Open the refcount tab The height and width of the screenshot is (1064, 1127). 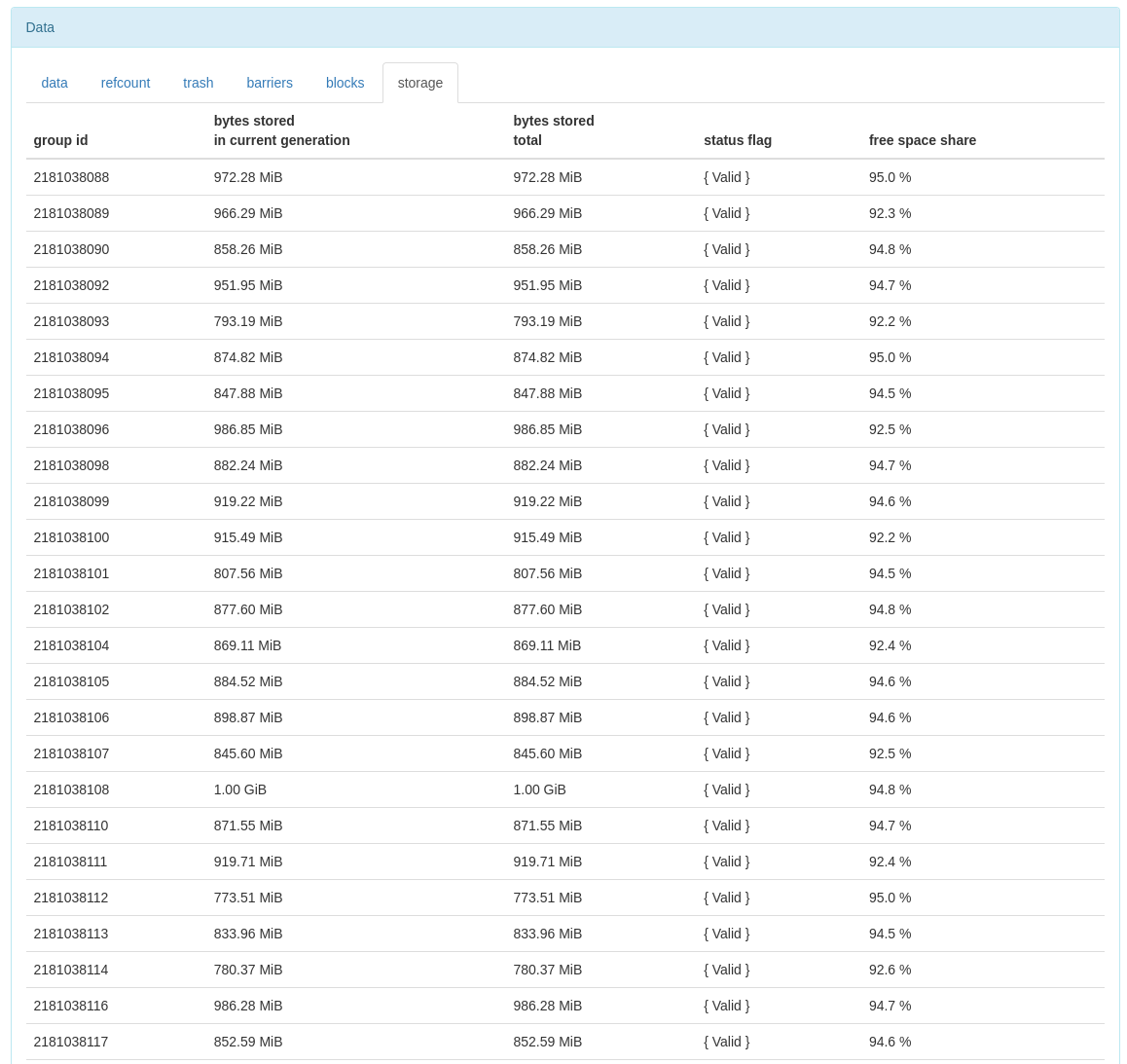click(126, 83)
